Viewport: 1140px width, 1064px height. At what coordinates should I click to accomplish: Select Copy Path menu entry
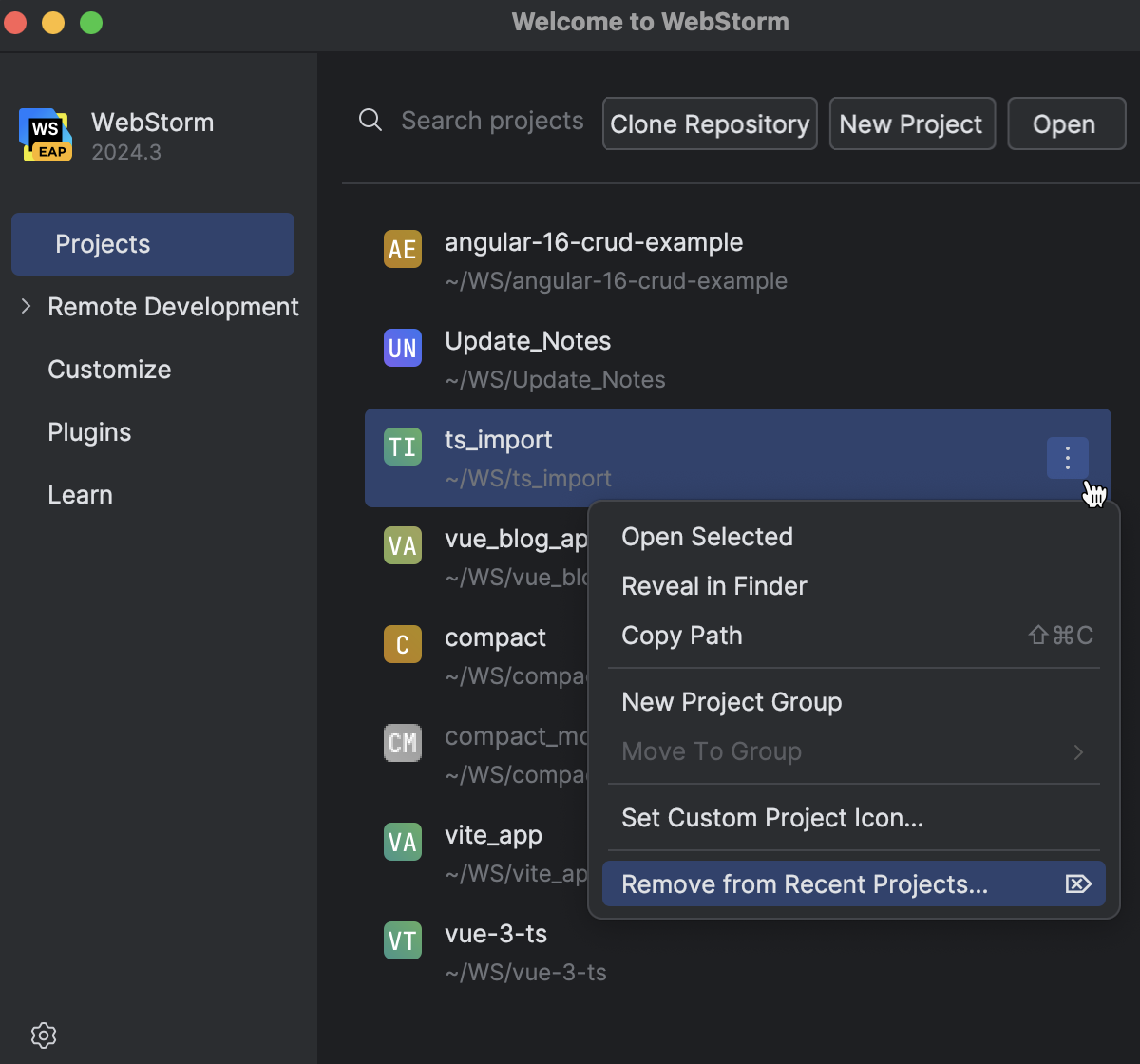[681, 636]
